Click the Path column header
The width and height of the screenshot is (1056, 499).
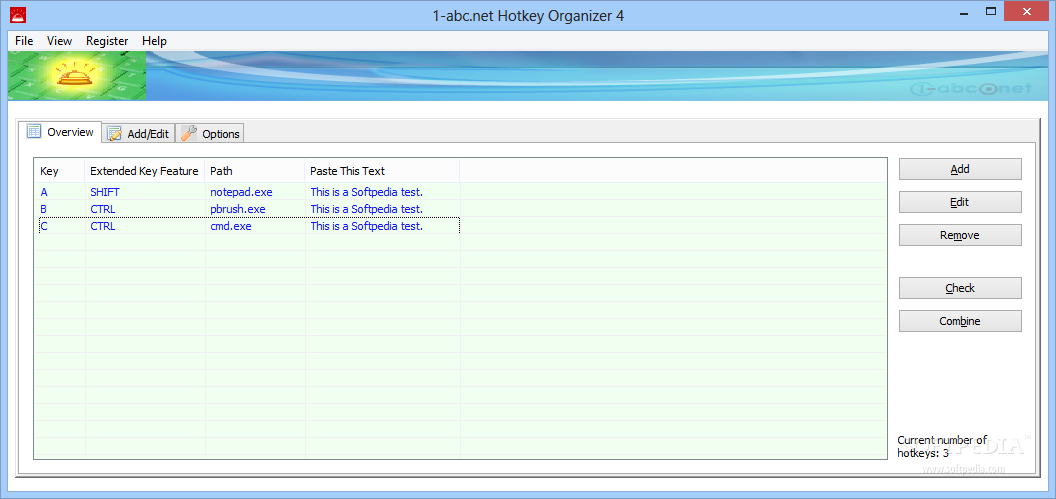255,171
